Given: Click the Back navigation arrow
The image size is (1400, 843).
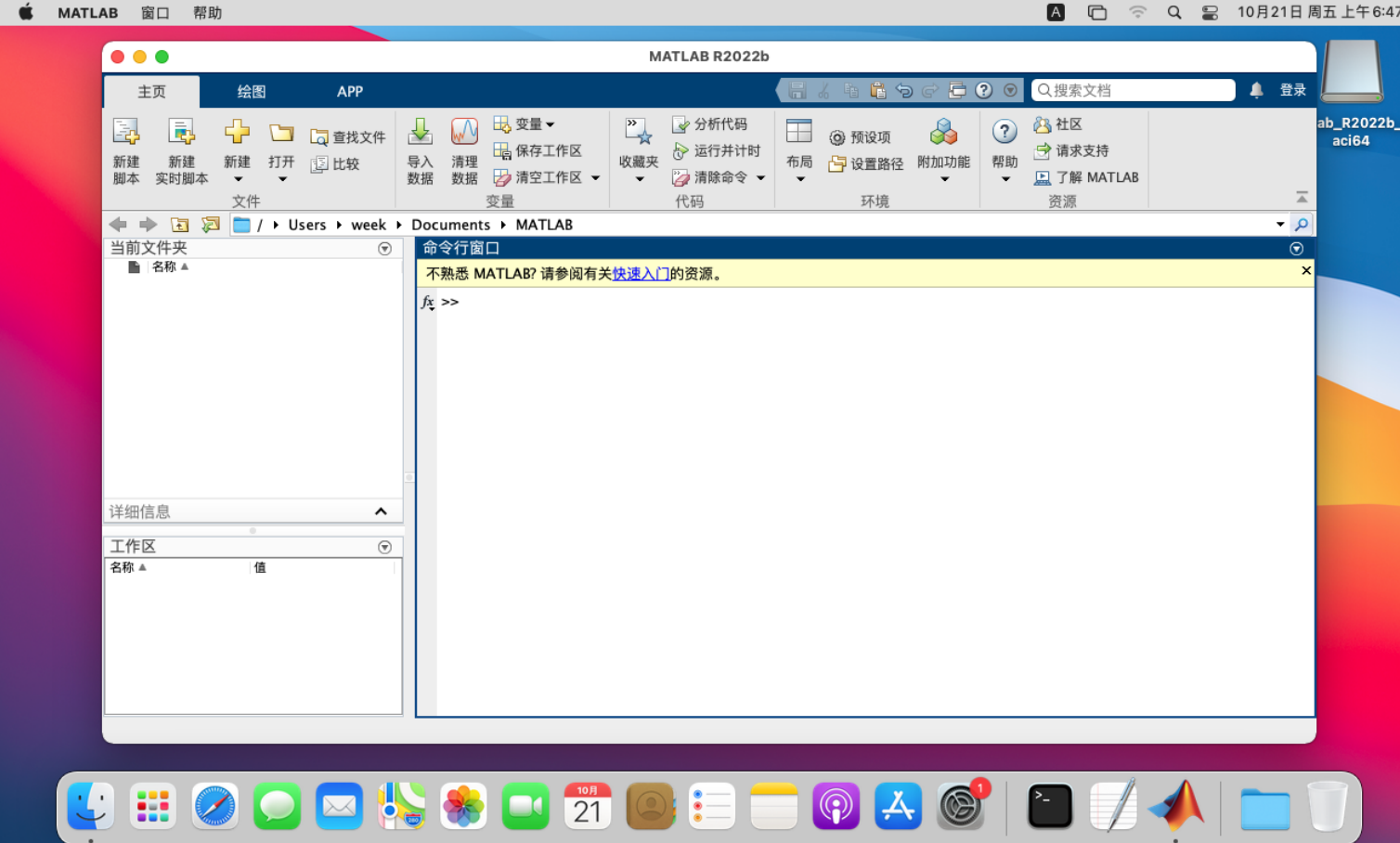Looking at the screenshot, I should [x=118, y=225].
